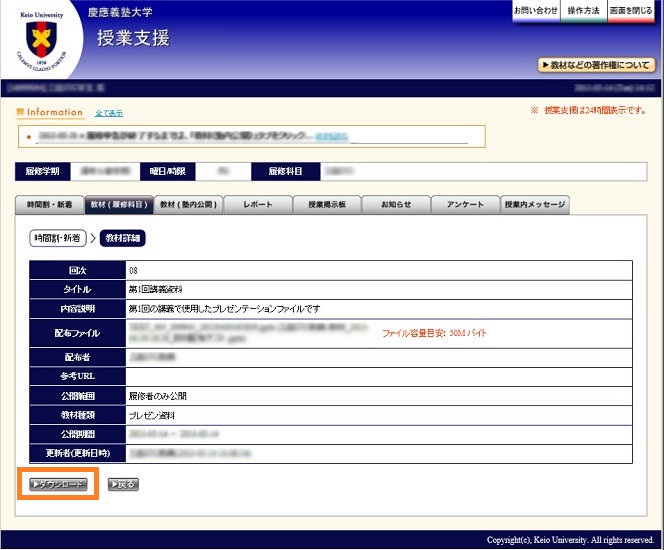Switch to the 教材(塾内公開) tab
Image resolution: width=664 pixels, height=550 pixels.
[188, 205]
